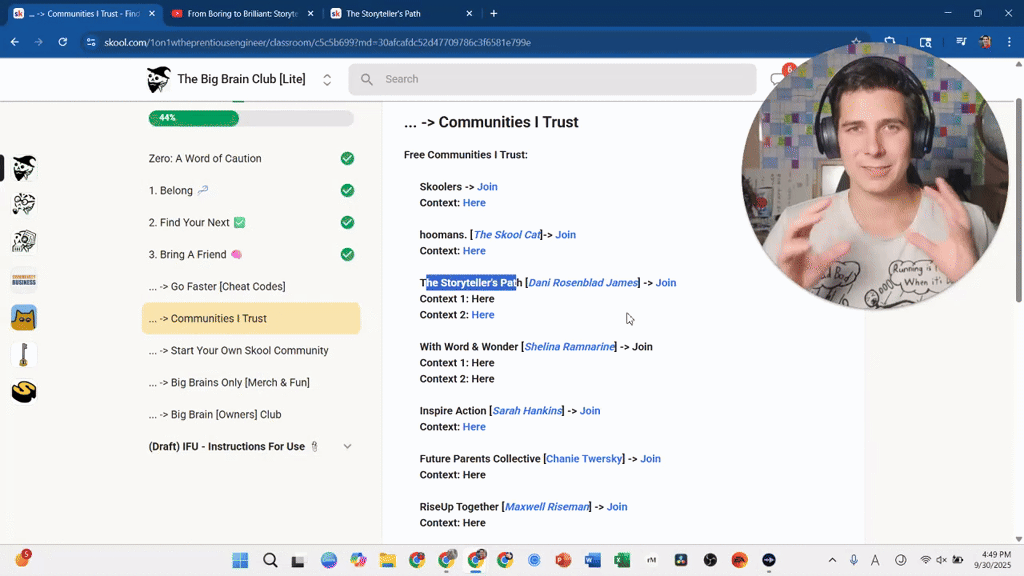Click the 44% progress bar
1024x576 pixels.
pos(251,118)
